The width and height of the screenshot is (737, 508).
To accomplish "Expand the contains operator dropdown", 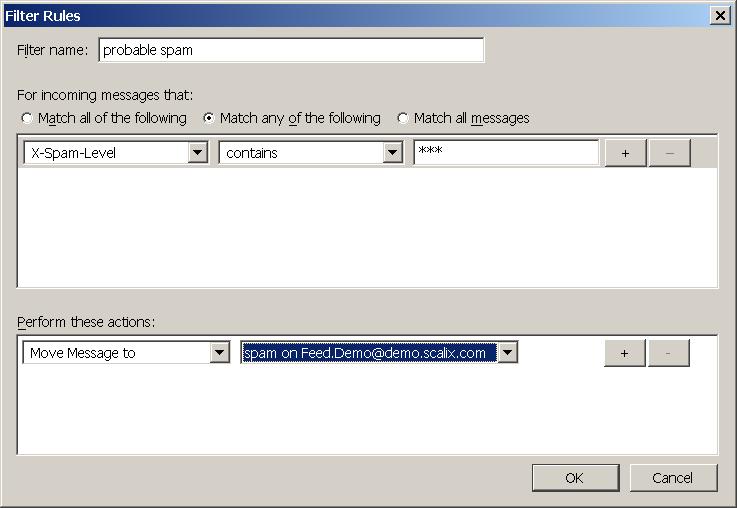I will point(393,153).
